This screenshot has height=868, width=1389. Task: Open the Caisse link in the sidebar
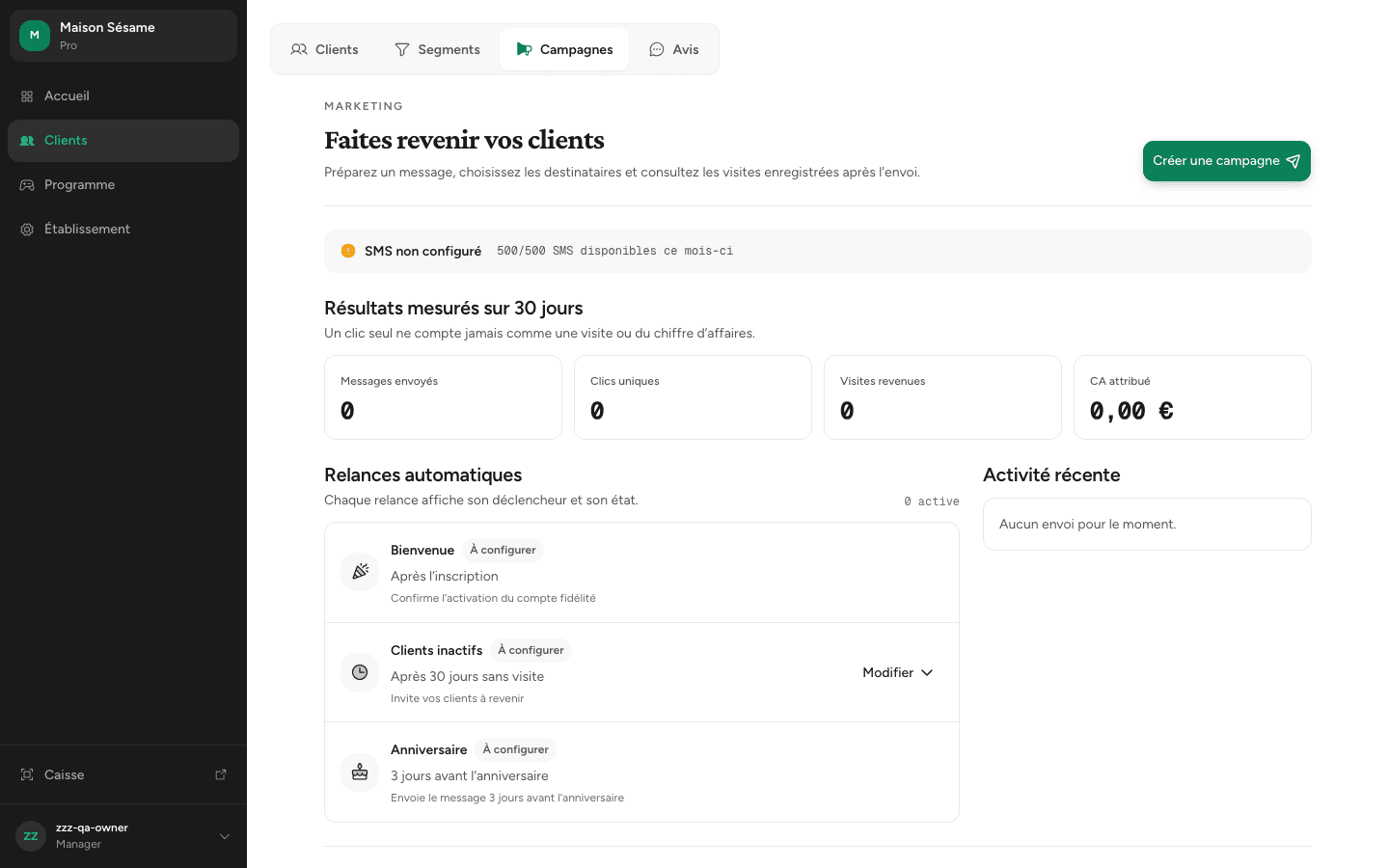tap(123, 774)
